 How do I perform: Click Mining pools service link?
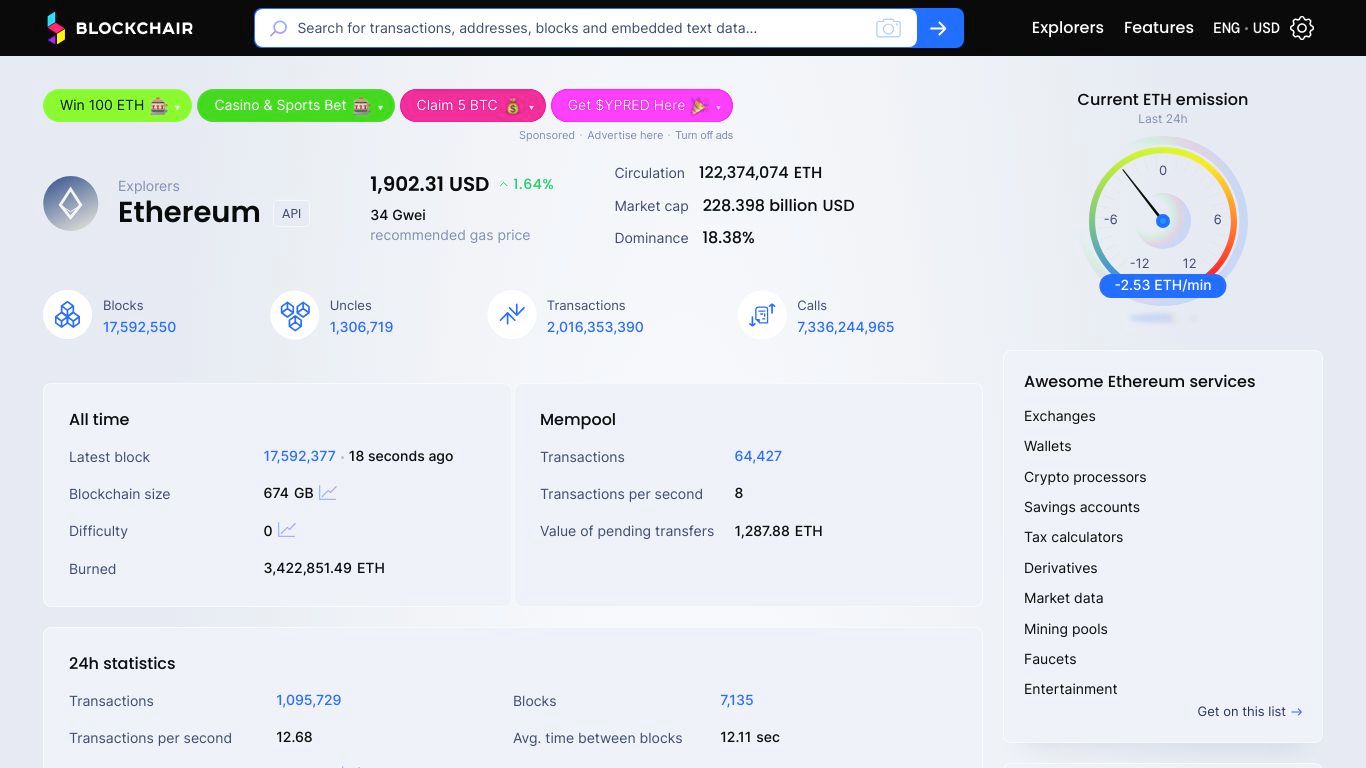pyautogui.click(x=1065, y=629)
